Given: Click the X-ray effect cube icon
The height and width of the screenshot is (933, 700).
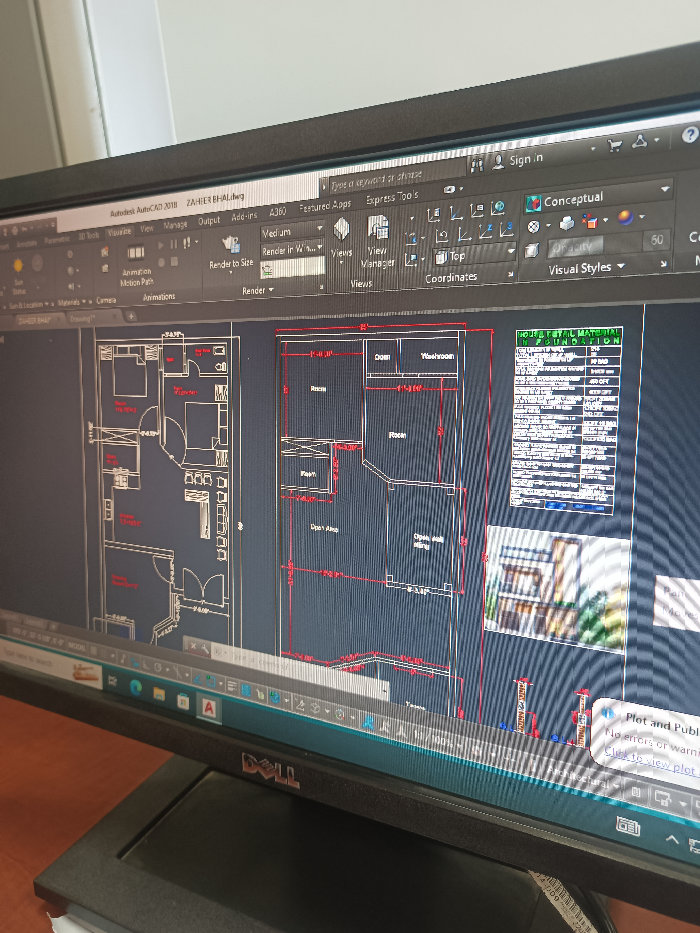Looking at the screenshot, I should point(531,251).
